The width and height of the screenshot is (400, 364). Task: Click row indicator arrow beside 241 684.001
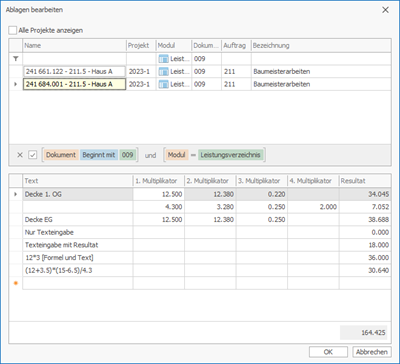15,84
